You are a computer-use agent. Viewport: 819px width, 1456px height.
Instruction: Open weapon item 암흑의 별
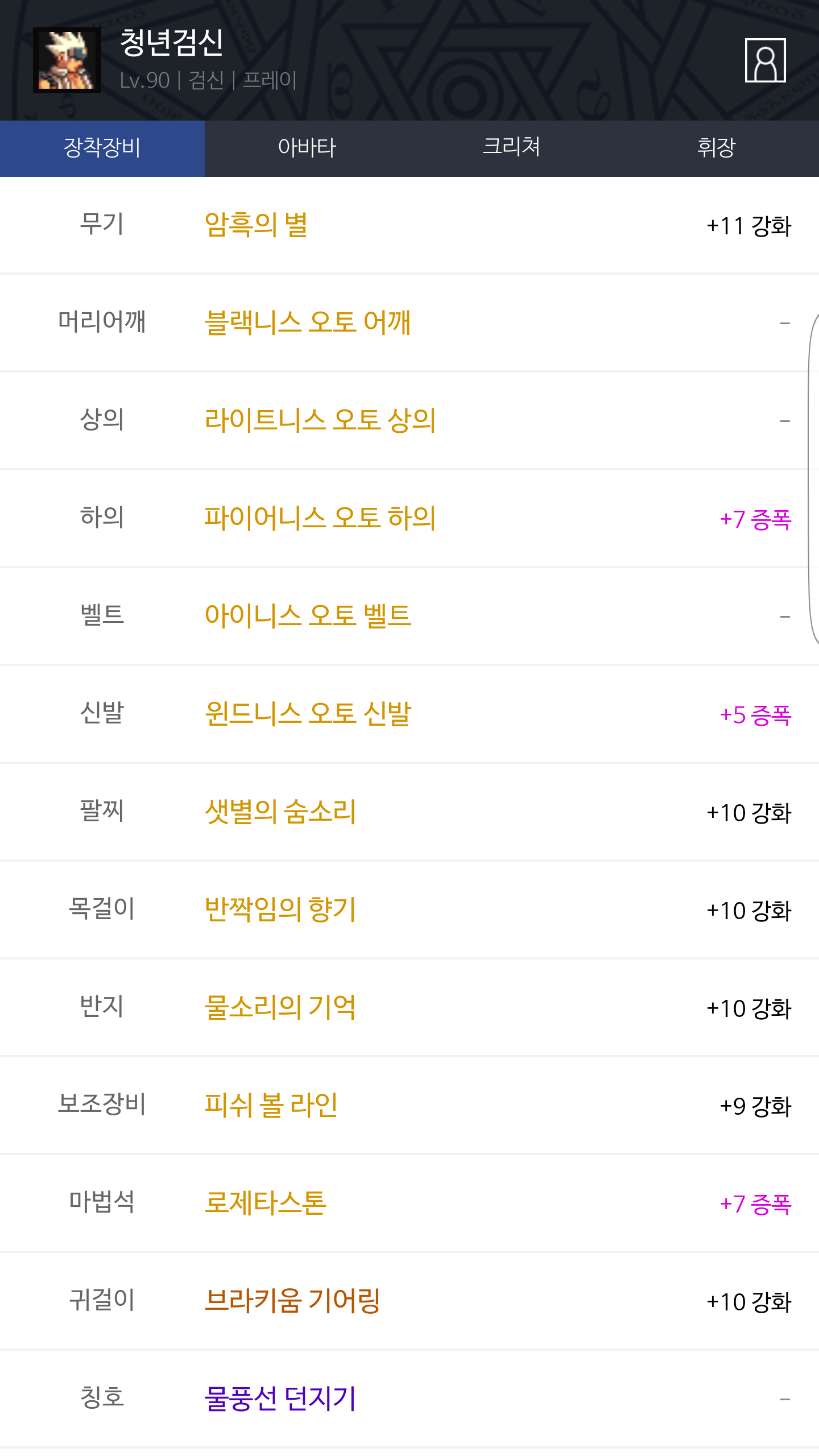(256, 225)
